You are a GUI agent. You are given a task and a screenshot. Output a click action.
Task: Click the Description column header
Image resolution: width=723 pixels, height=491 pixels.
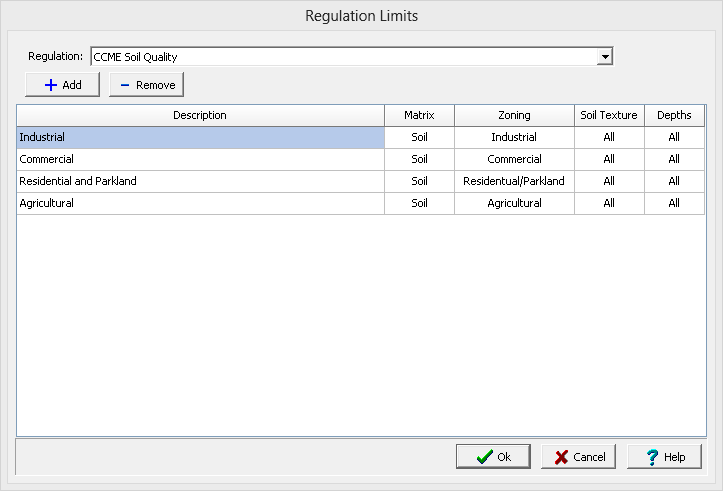click(200, 115)
